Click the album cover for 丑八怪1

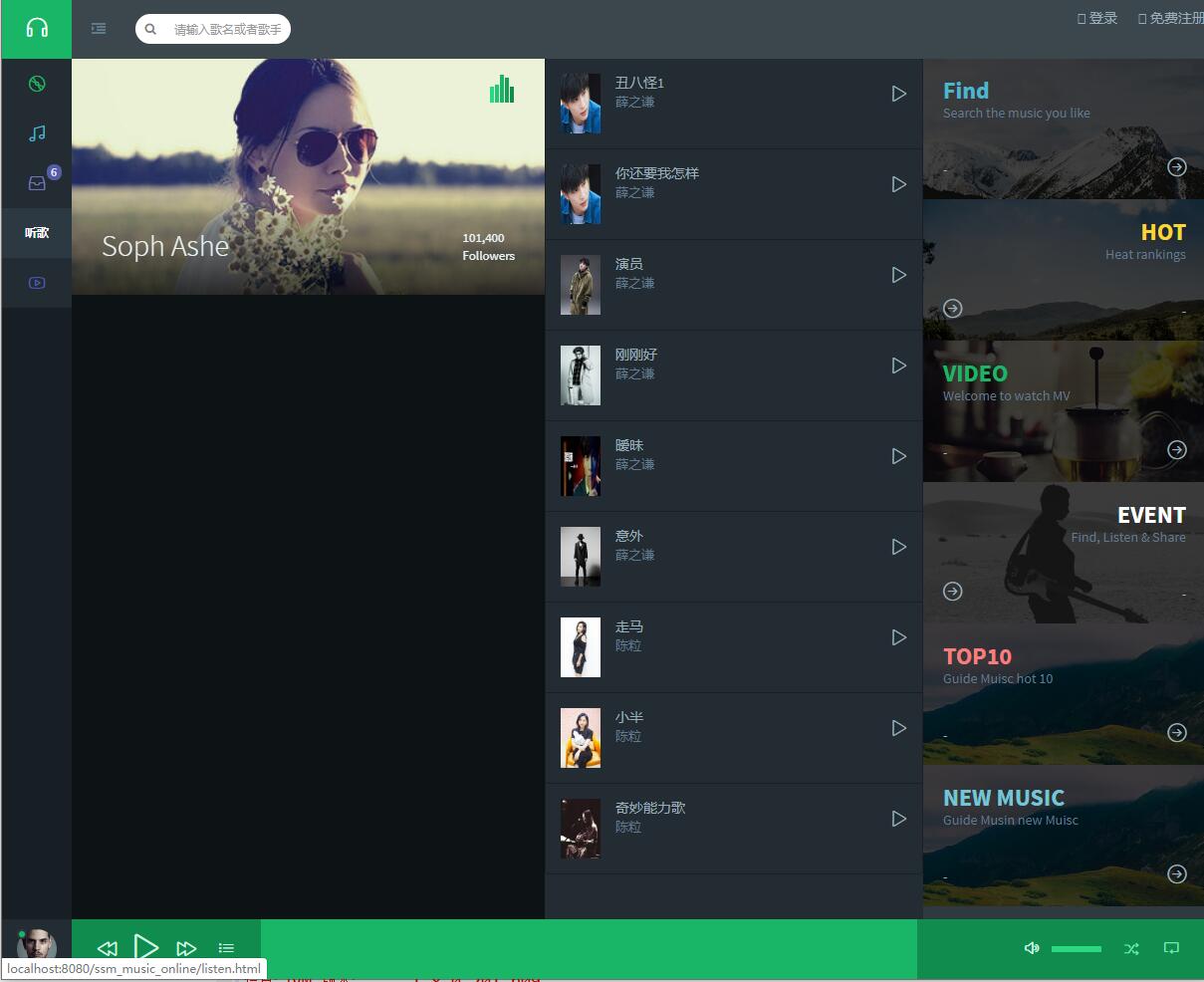pos(581,104)
